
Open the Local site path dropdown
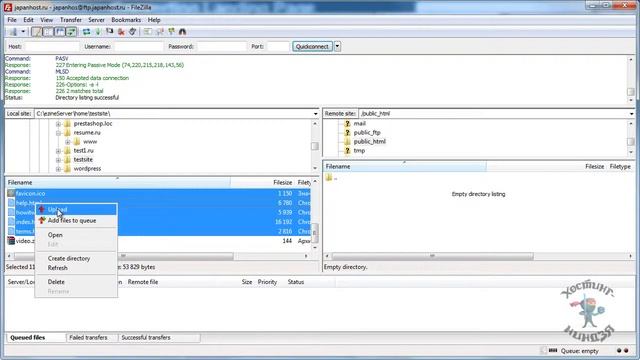(316, 114)
